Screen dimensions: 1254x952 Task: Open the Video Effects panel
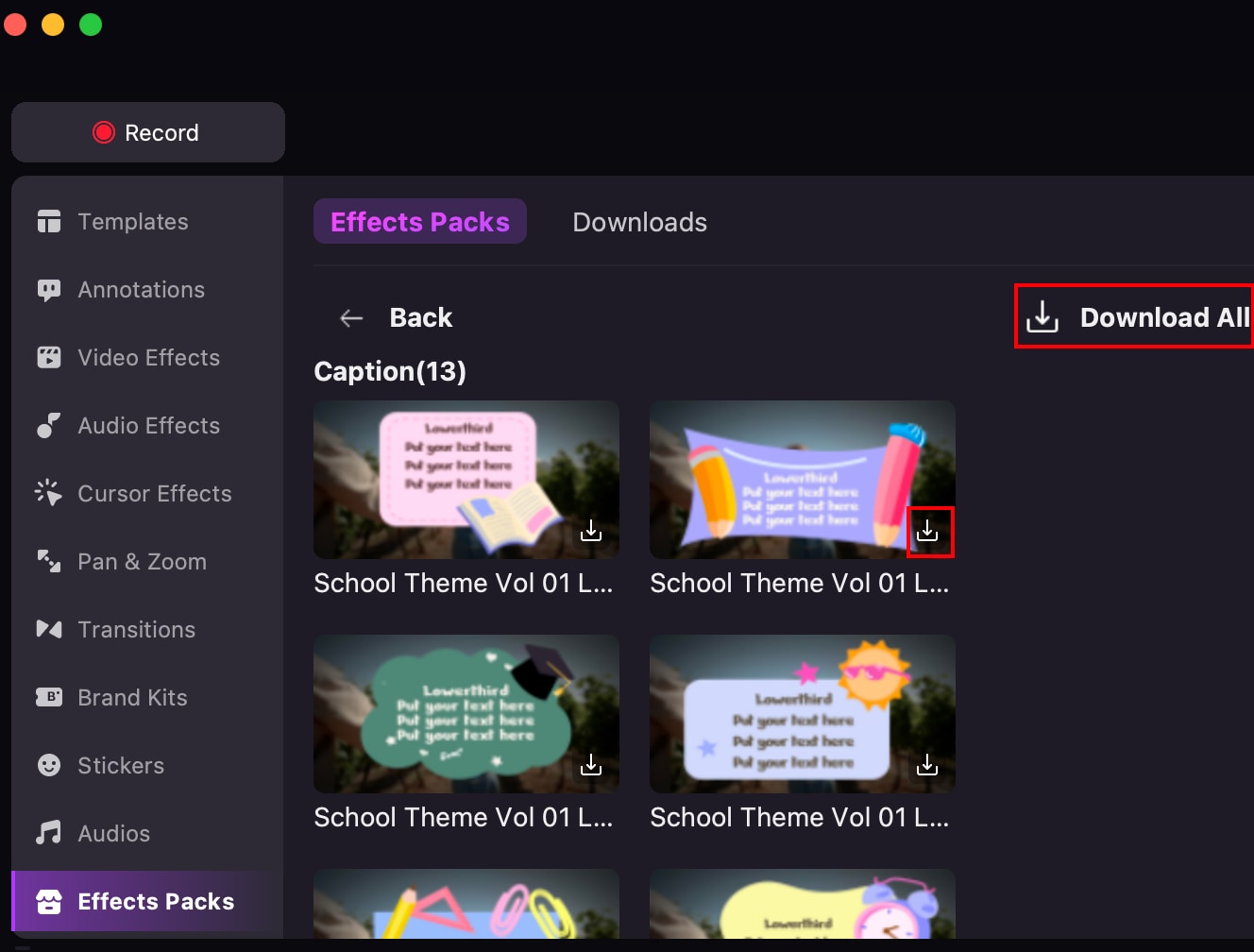pos(147,358)
